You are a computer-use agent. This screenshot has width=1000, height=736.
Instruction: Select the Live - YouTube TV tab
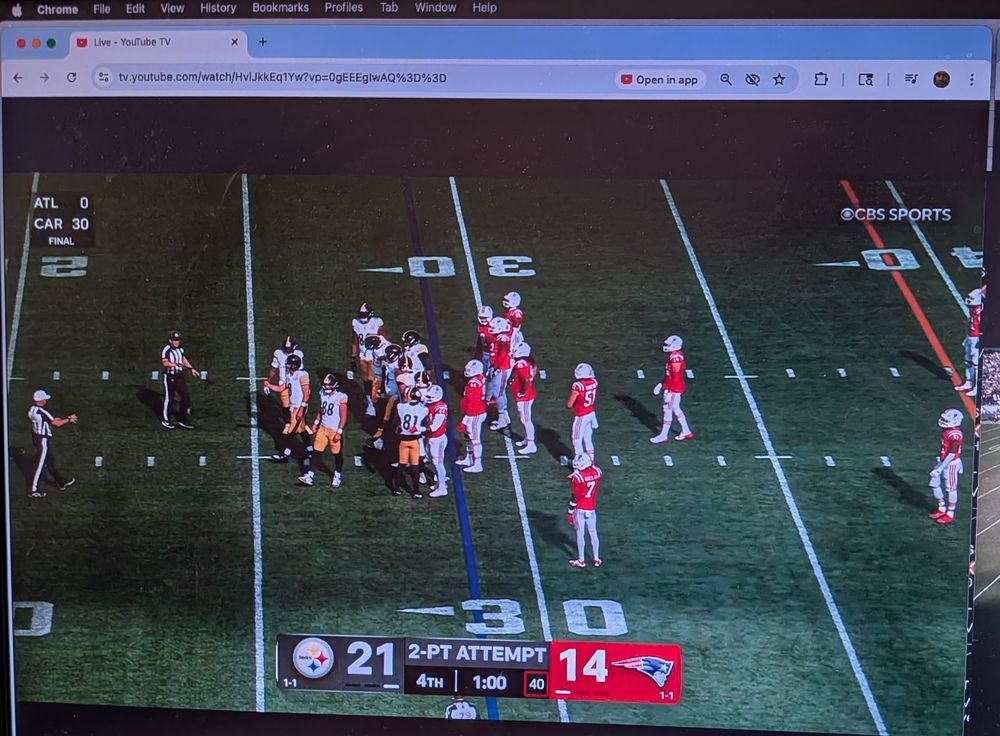(157, 42)
